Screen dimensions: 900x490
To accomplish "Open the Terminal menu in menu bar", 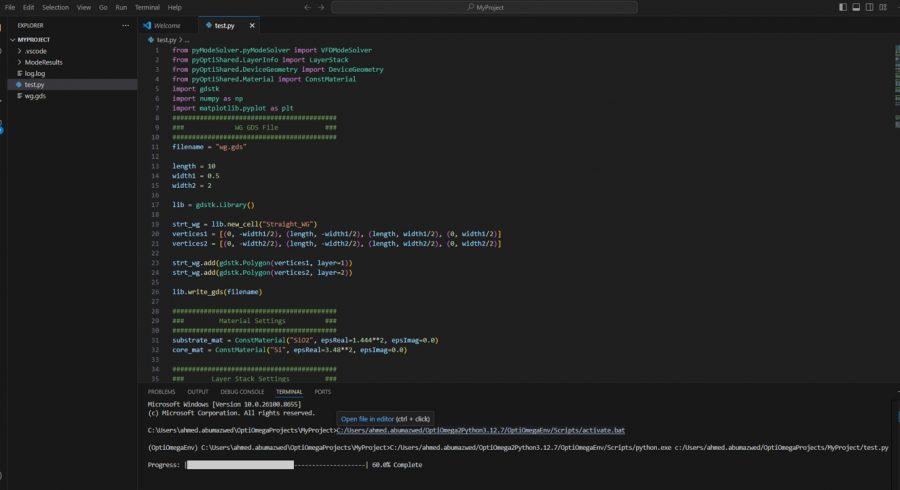I will 147,7.
